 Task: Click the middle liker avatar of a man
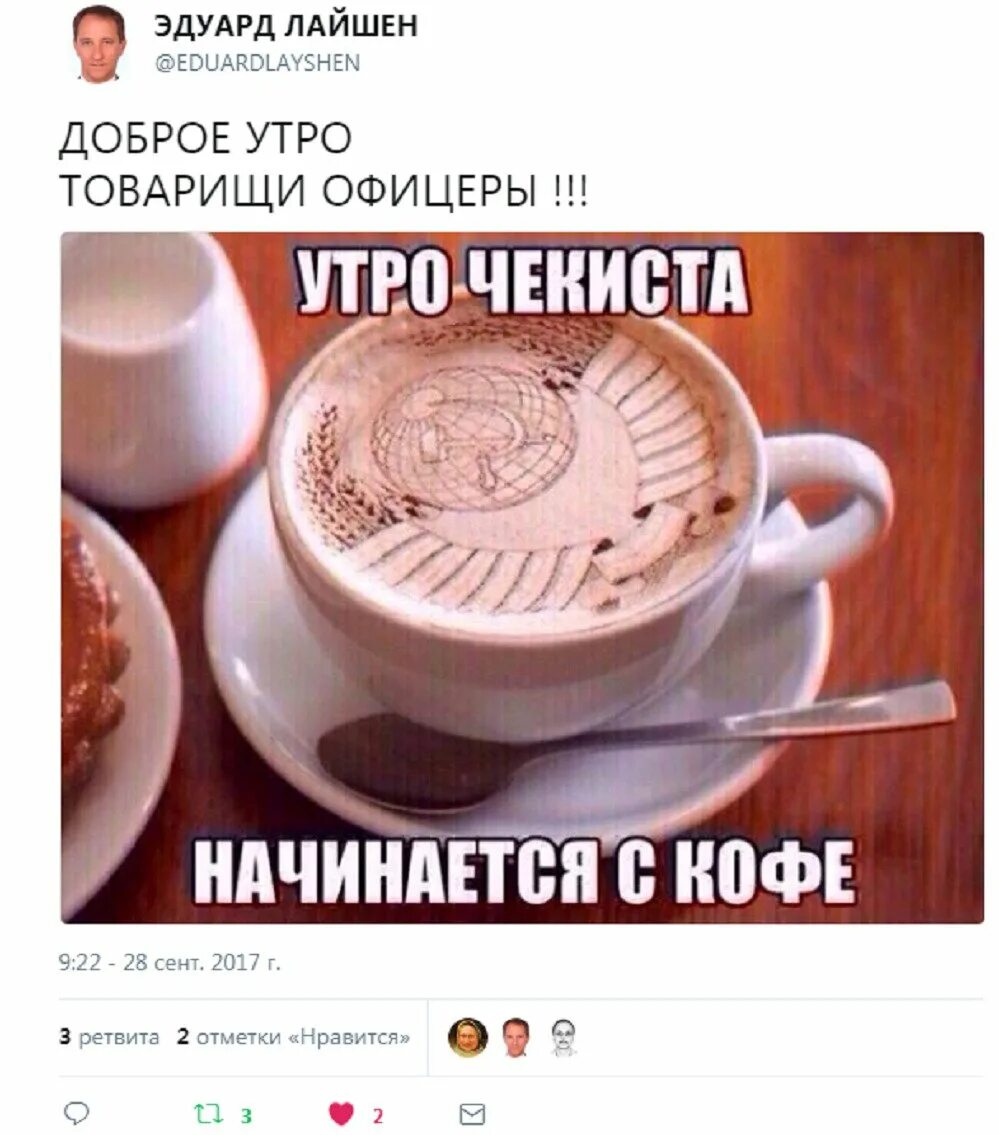515,1037
